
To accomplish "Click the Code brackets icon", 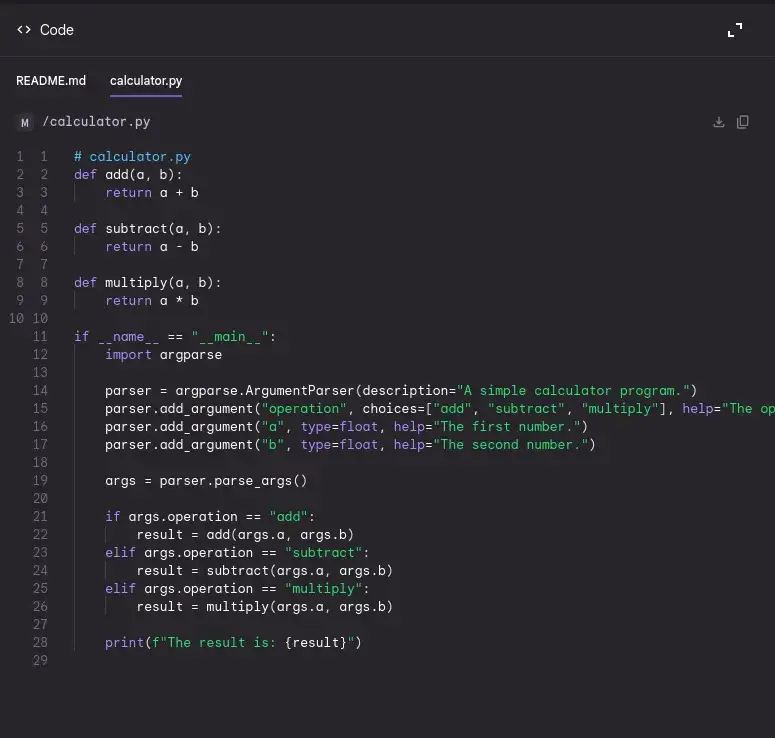I will coord(24,30).
